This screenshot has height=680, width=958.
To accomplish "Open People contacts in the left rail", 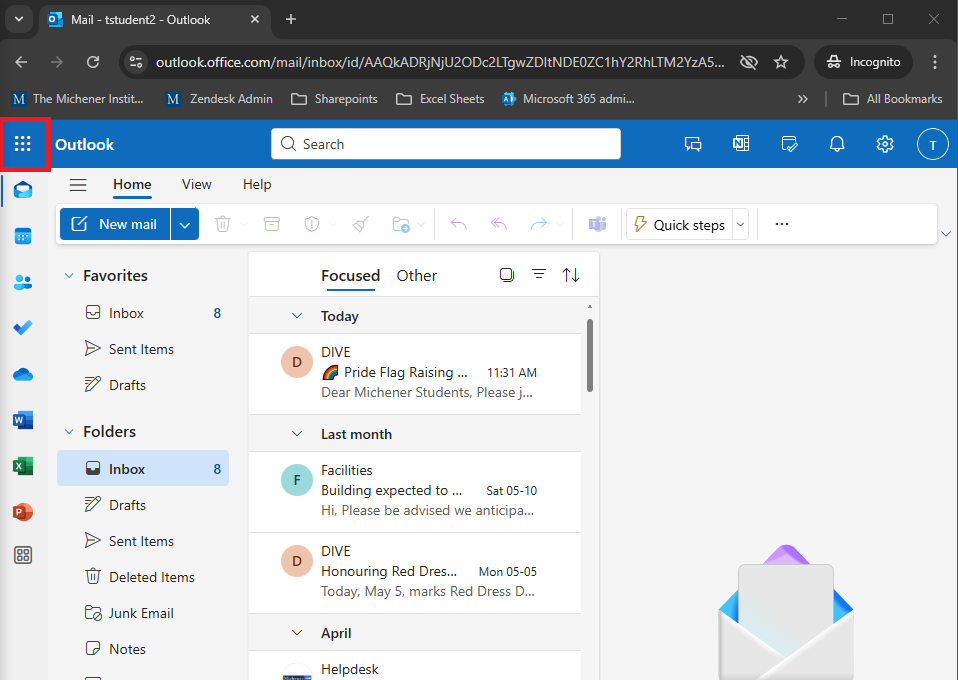I will [23, 282].
